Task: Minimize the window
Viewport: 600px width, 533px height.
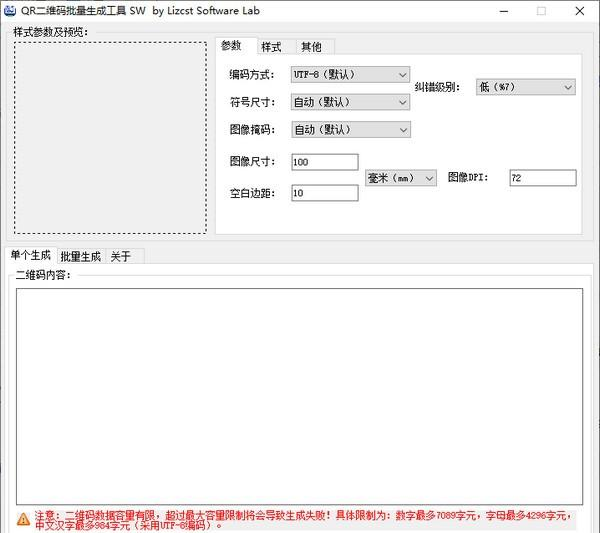Action: (504, 11)
